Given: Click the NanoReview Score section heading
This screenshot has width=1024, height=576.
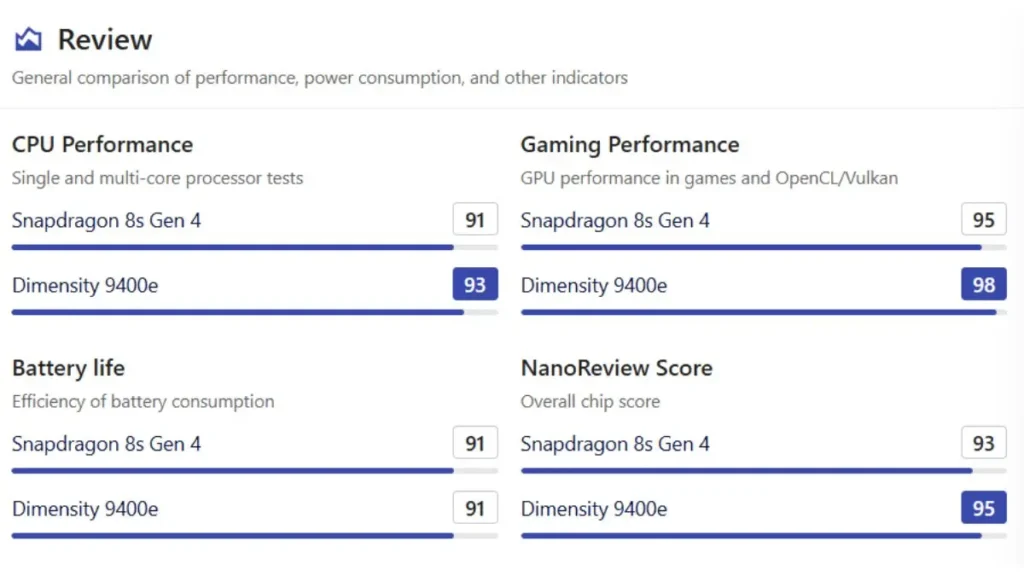Looking at the screenshot, I should coord(616,368).
